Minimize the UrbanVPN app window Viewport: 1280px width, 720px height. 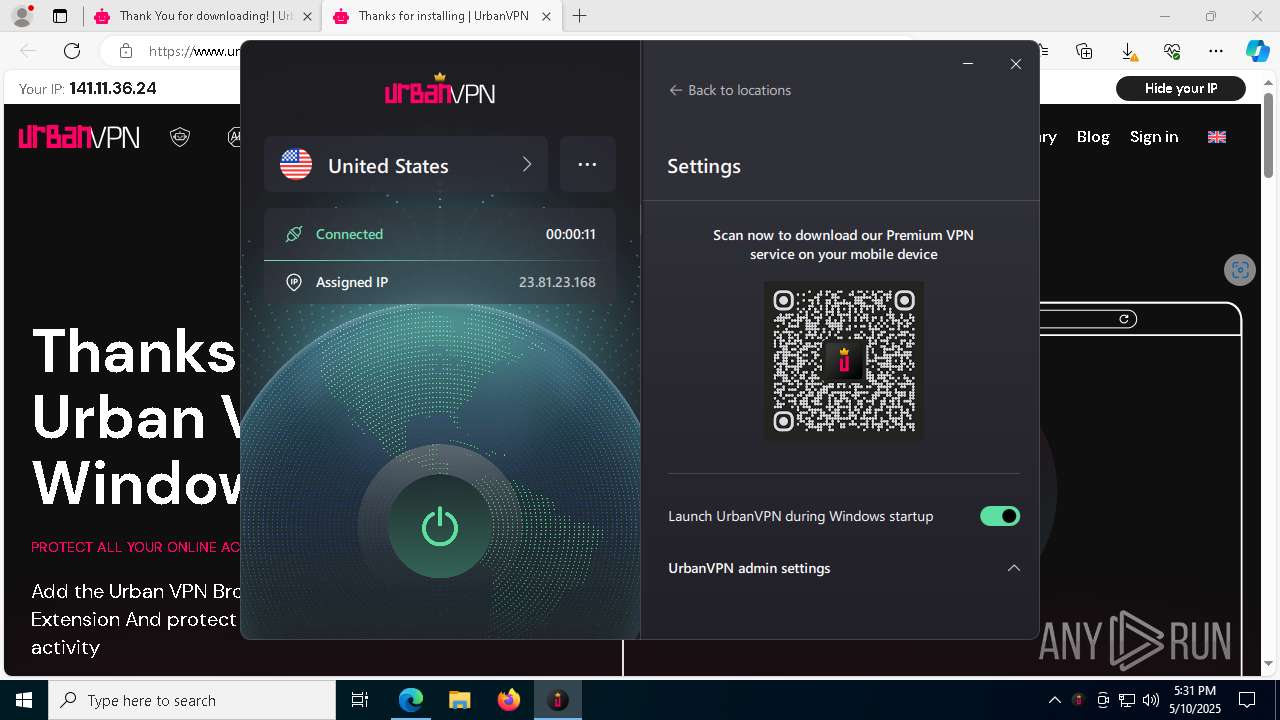point(968,64)
